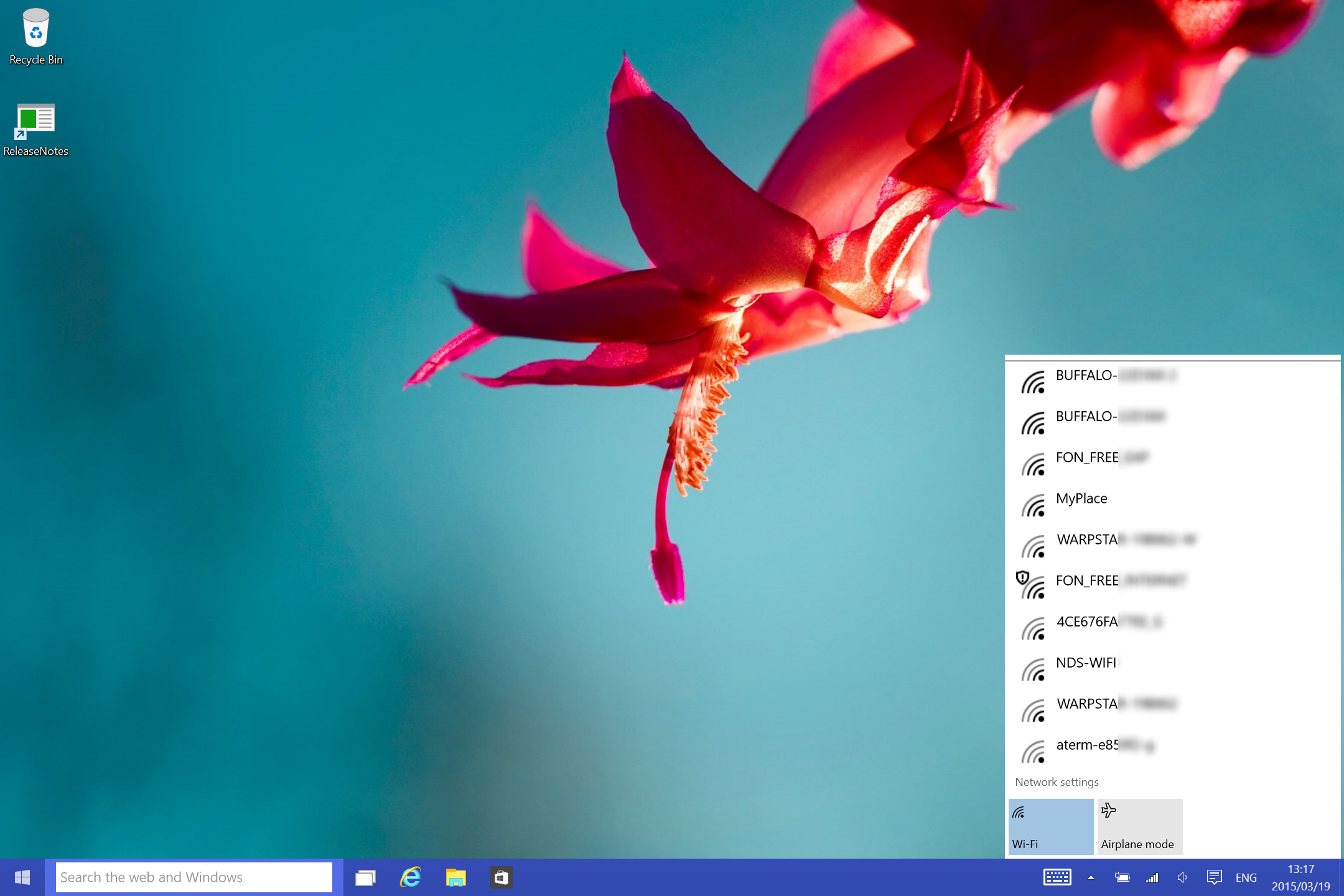Viewport: 1344px width, 896px height.
Task: Open Action Center notifications icon
Action: (1213, 877)
